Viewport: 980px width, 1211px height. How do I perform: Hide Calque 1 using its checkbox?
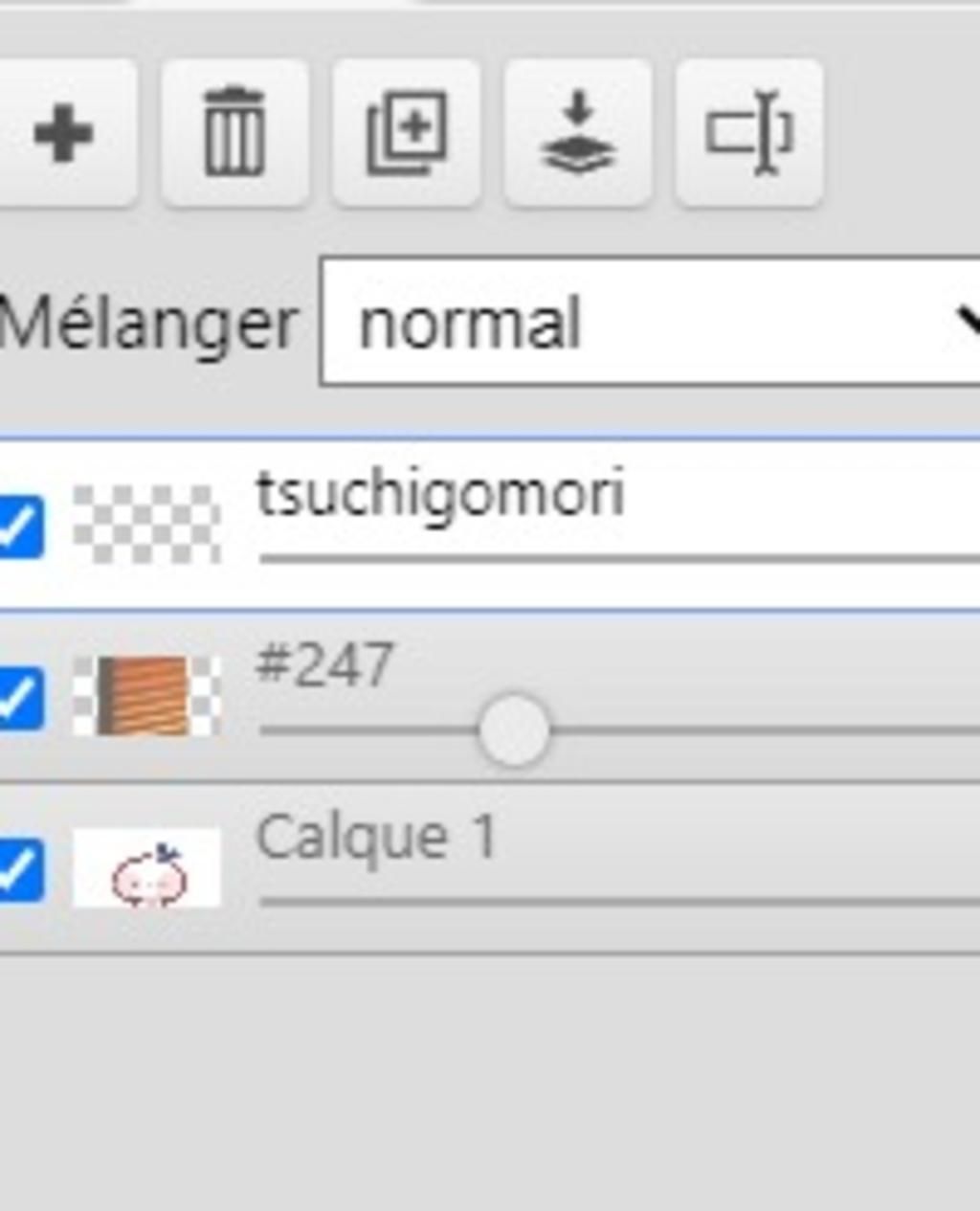point(21,869)
